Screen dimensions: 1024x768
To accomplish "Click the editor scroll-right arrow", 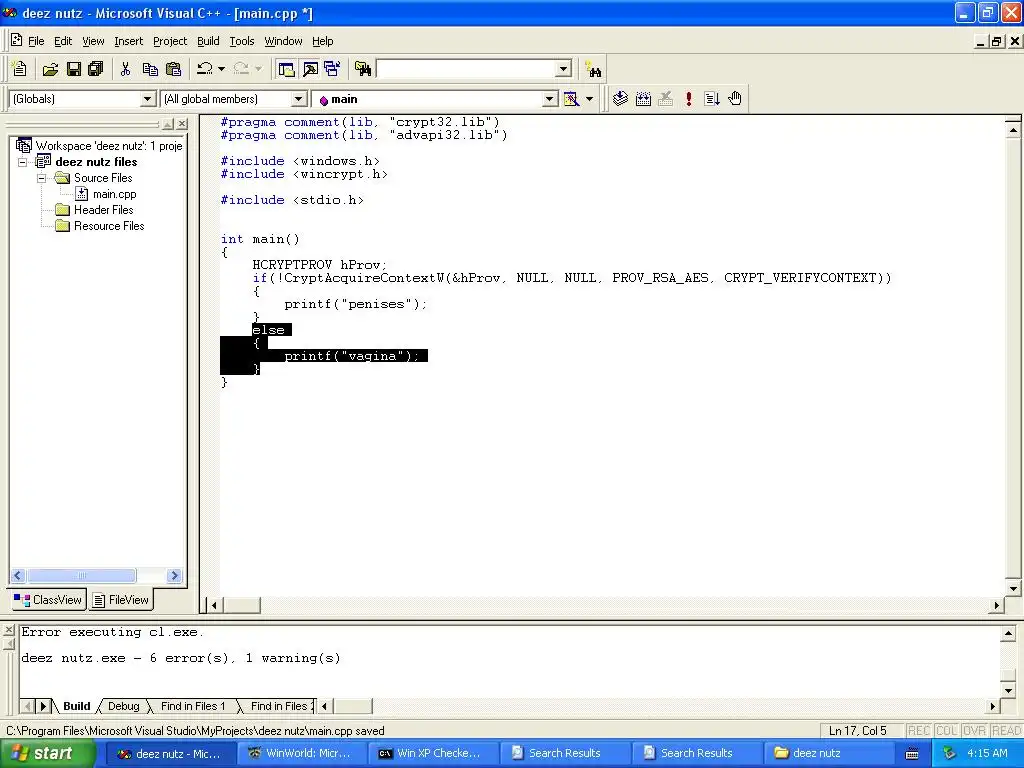I will [997, 605].
